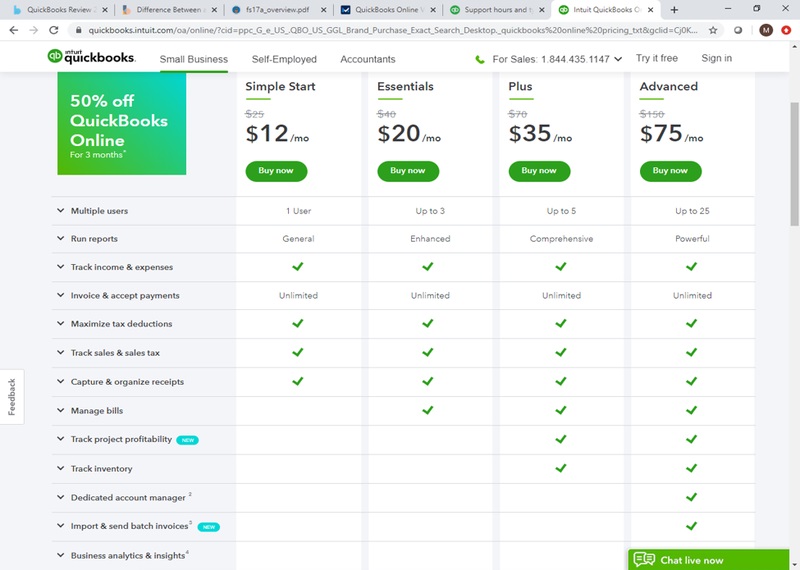Open the For Sales phone dropdown
This screenshot has width=800, height=570.
point(618,59)
